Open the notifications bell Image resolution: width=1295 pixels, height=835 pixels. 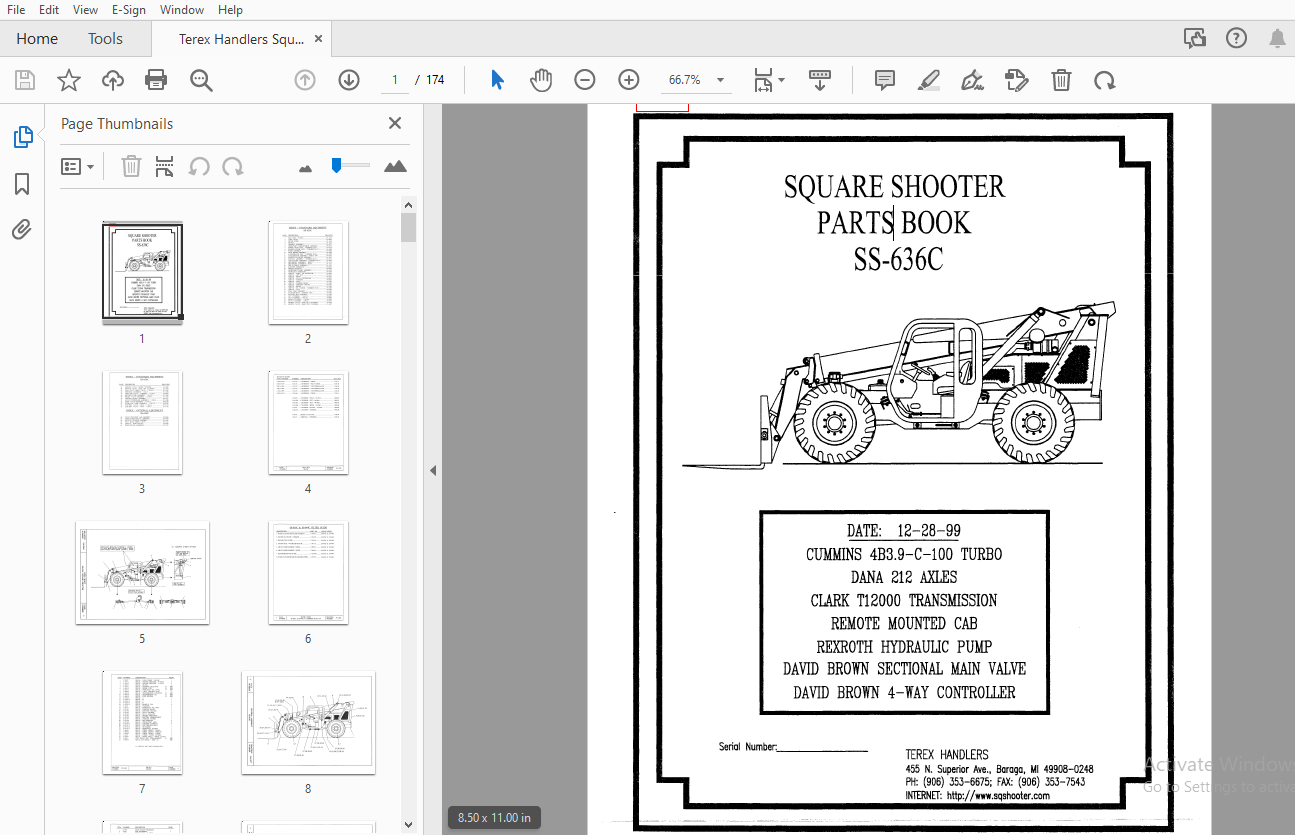[1277, 39]
